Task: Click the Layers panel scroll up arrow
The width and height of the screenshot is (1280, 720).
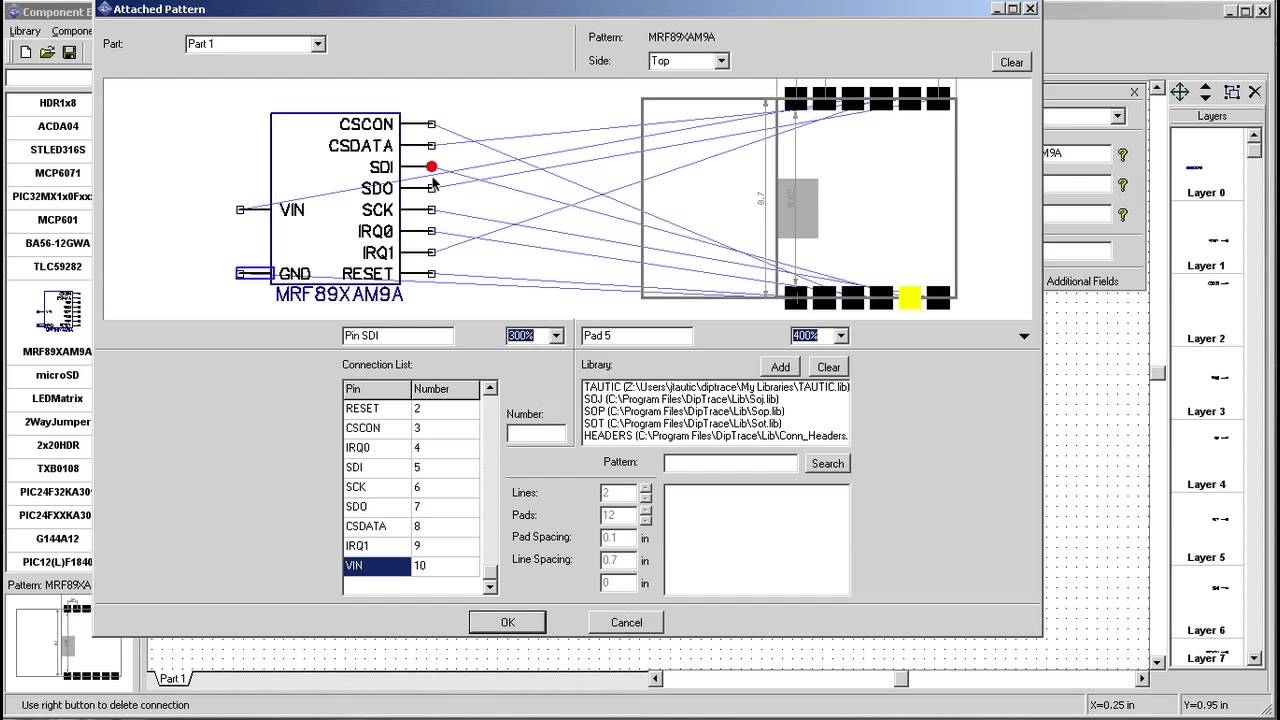Action: click(x=1254, y=134)
